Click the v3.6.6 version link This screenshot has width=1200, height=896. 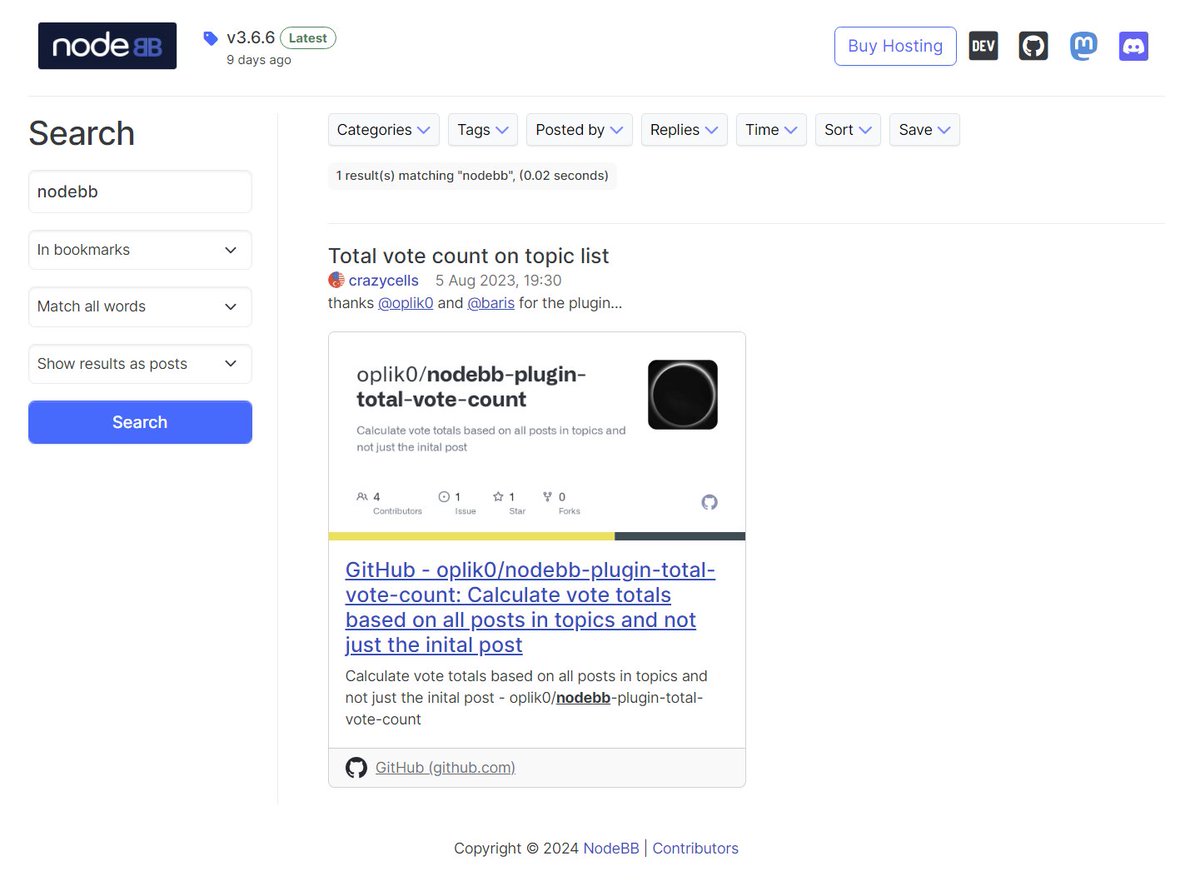pos(250,38)
